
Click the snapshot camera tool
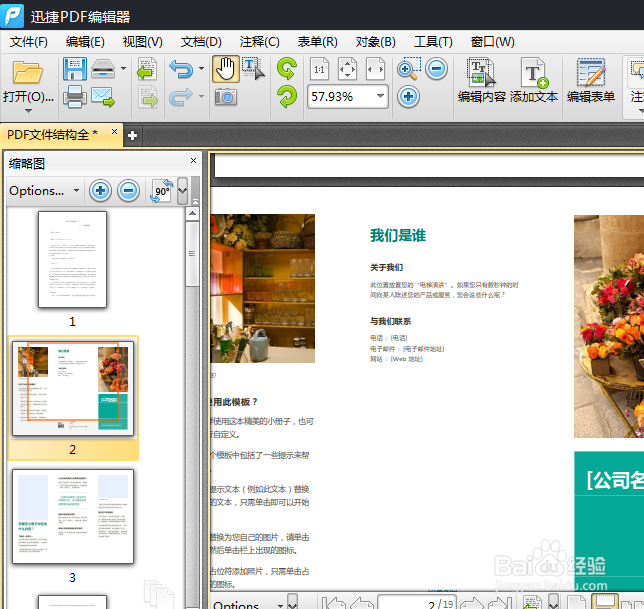pos(225,97)
